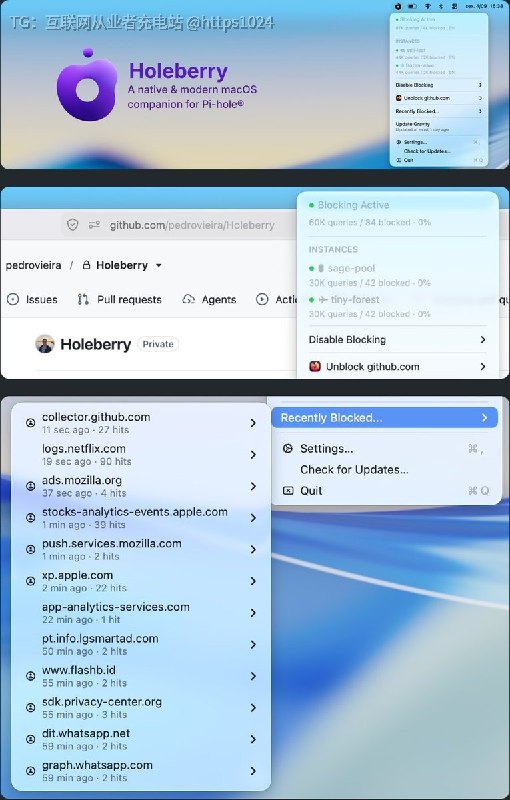
Task: Click the client icon beside push.services.mozilla.com
Action: pyautogui.click(x=31, y=549)
